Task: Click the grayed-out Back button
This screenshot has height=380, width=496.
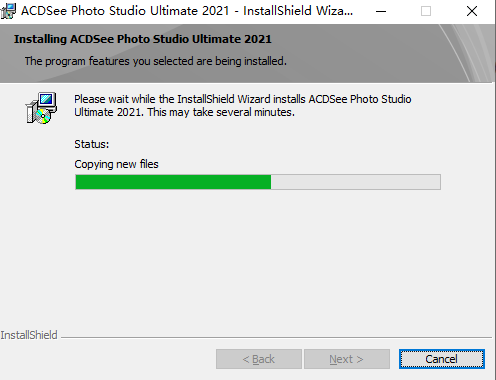Action: pyautogui.click(x=259, y=359)
